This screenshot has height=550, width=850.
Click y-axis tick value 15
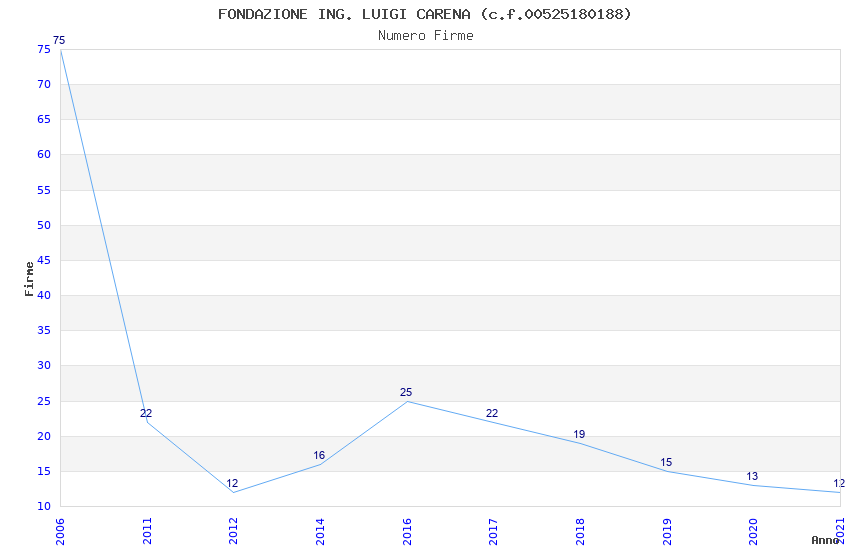point(44,471)
